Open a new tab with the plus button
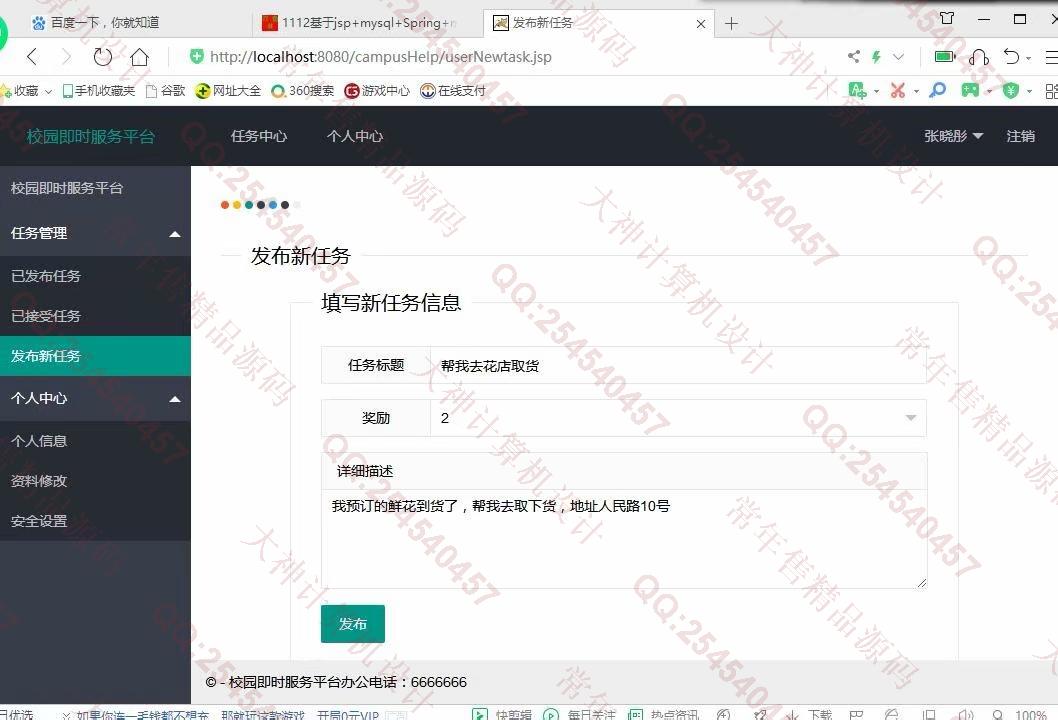1058x720 pixels. tap(731, 24)
